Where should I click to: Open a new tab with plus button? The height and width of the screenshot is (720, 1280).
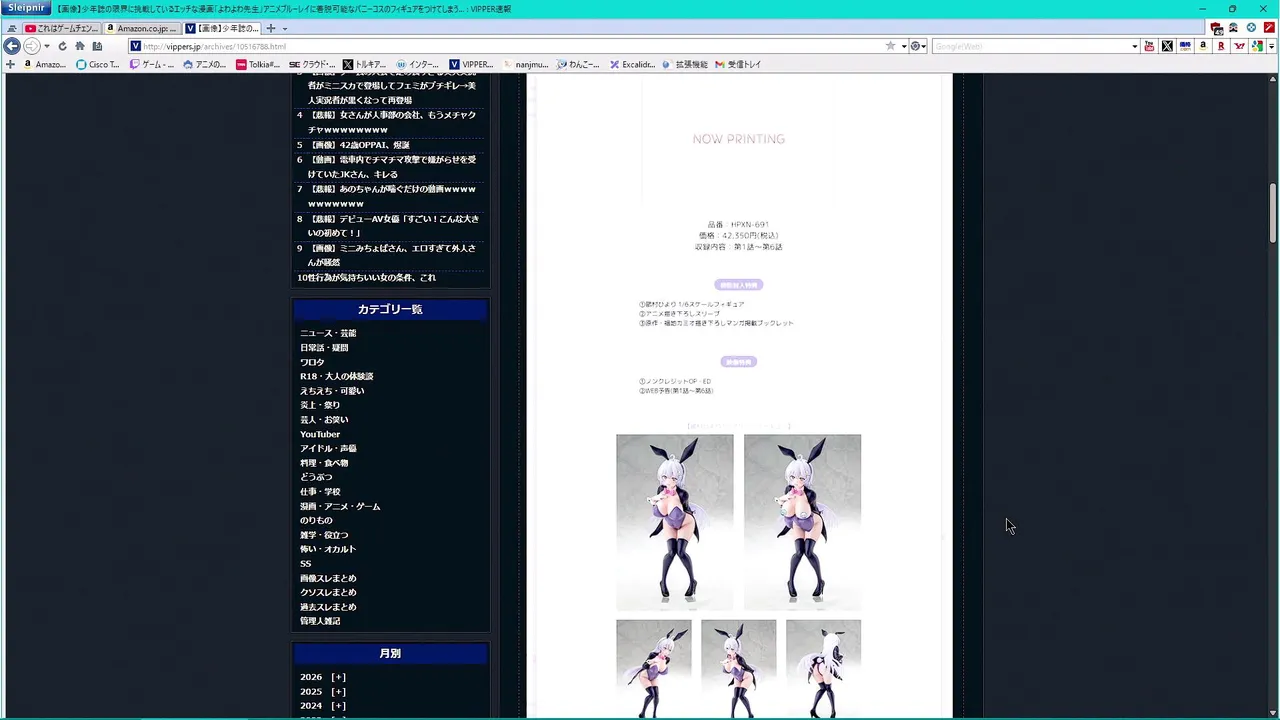tap(270, 28)
